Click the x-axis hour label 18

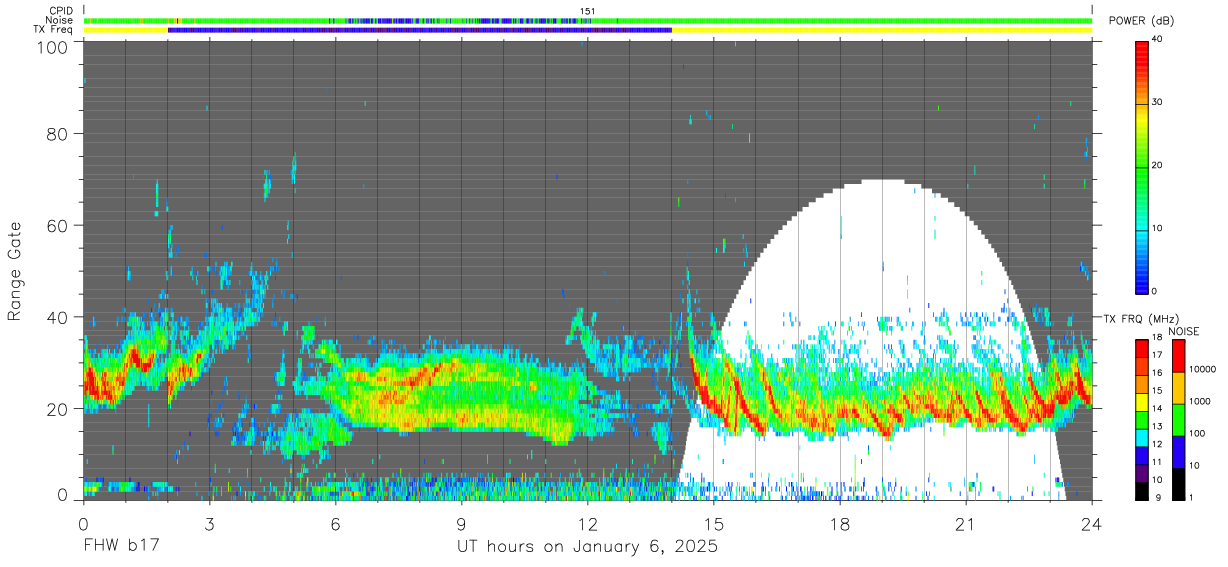point(839,523)
